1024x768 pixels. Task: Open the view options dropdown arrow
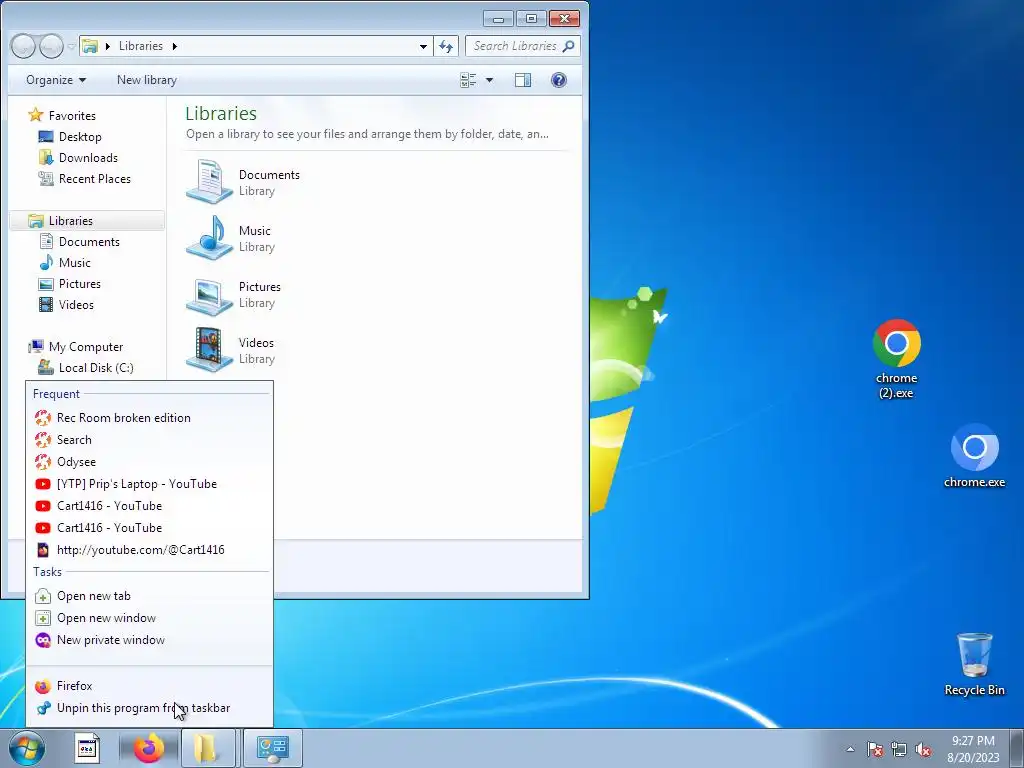(489, 80)
